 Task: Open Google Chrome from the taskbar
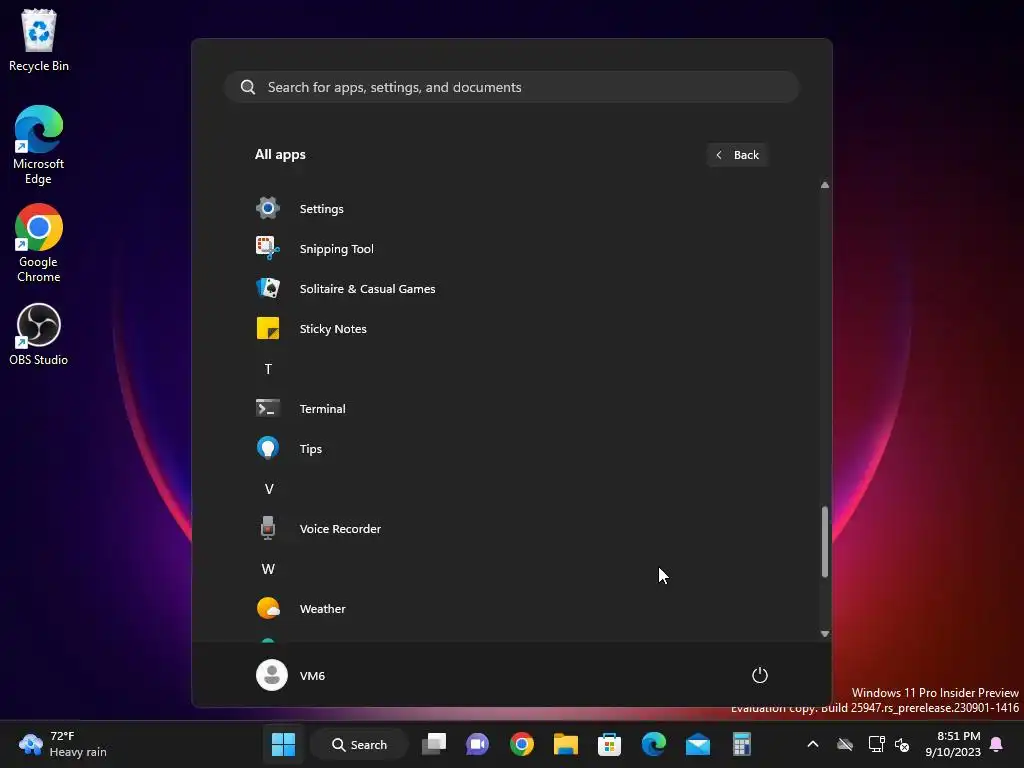522,744
